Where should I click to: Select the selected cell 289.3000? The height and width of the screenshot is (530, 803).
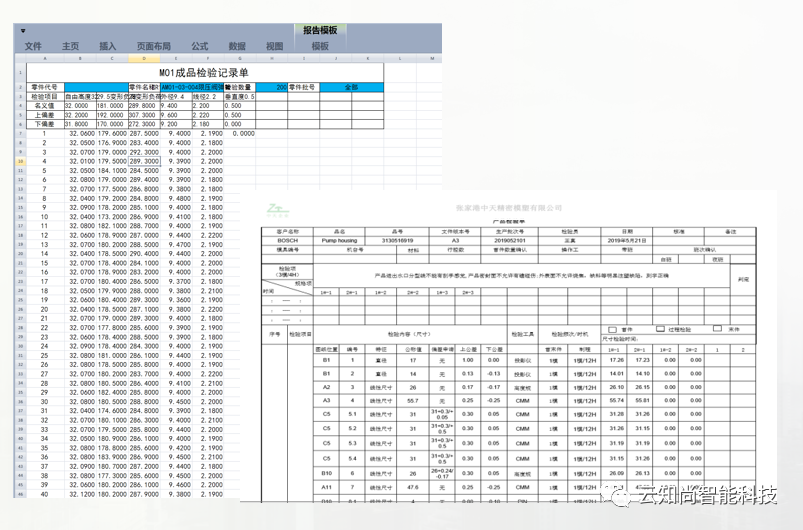pyautogui.click(x=144, y=160)
